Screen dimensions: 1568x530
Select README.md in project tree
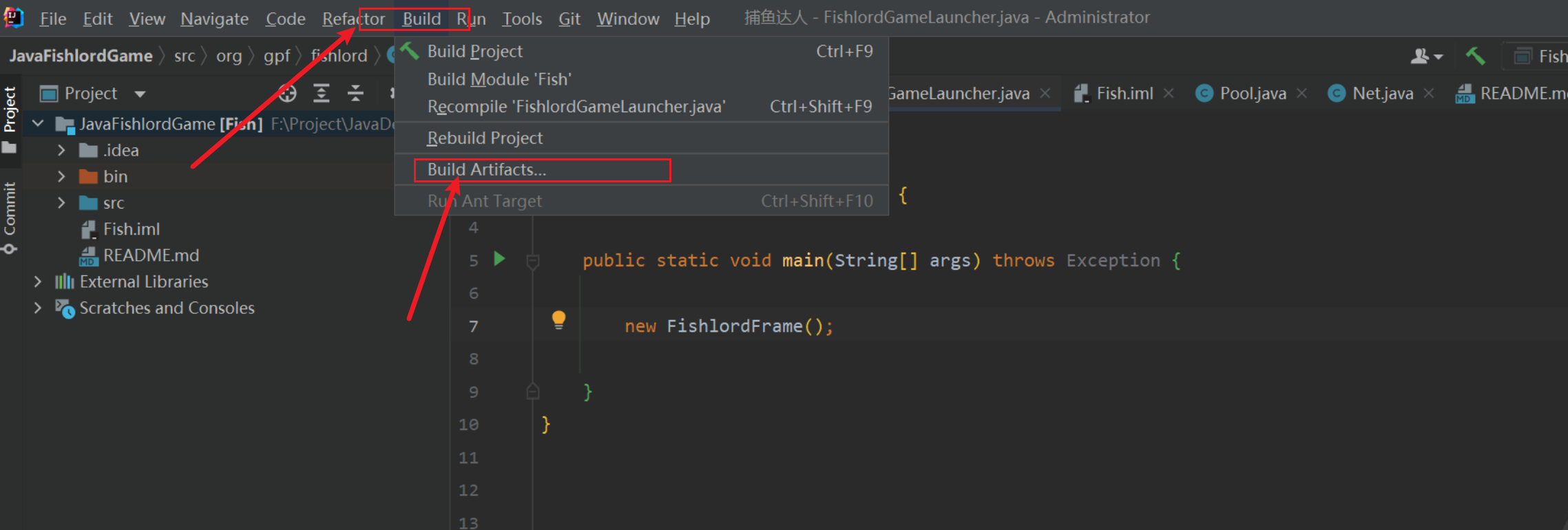[x=151, y=255]
